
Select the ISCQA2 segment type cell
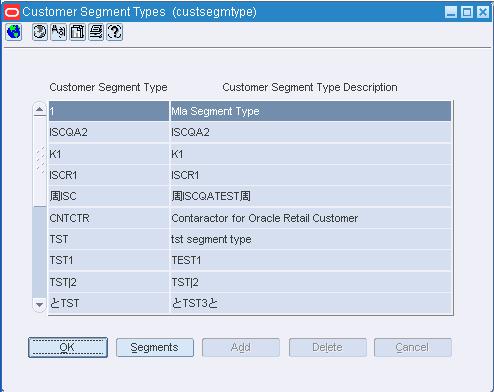coord(109,132)
